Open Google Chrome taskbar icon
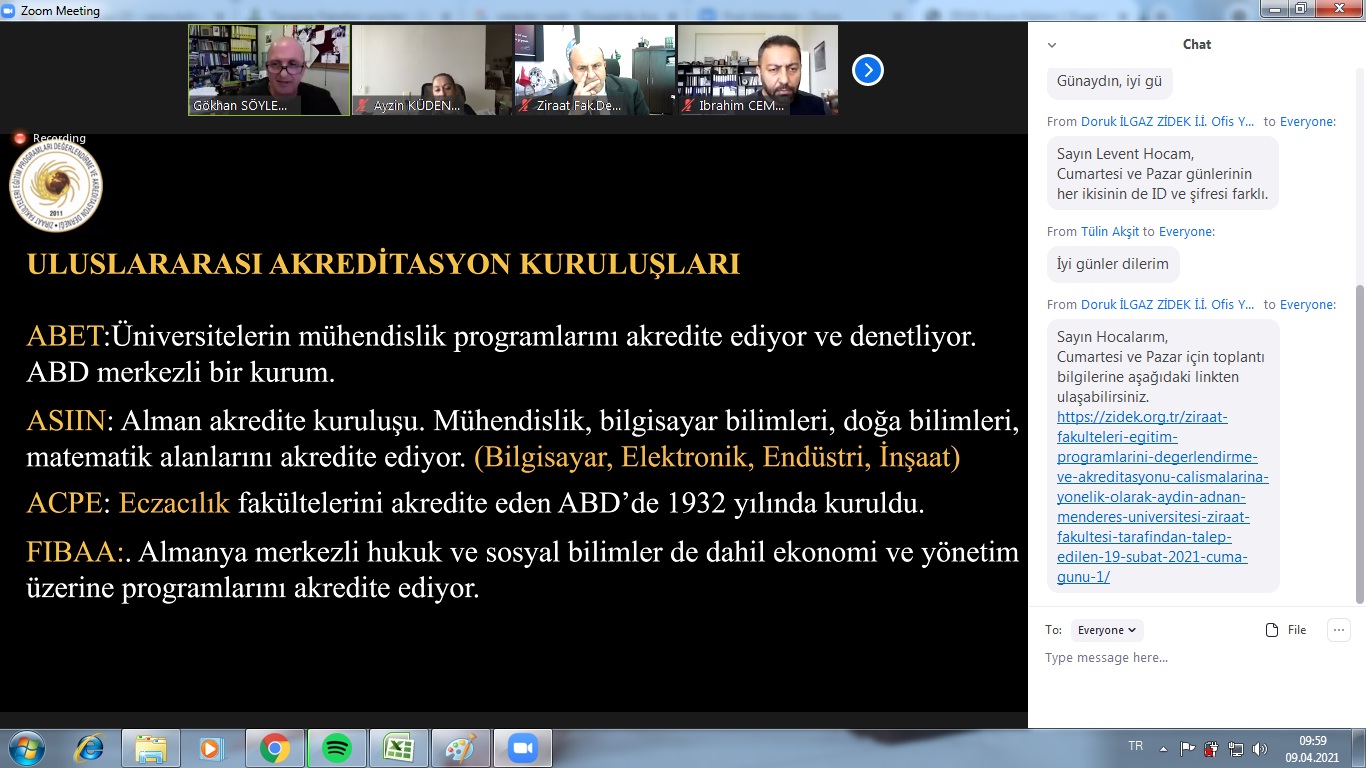1366x768 pixels. (x=274, y=748)
